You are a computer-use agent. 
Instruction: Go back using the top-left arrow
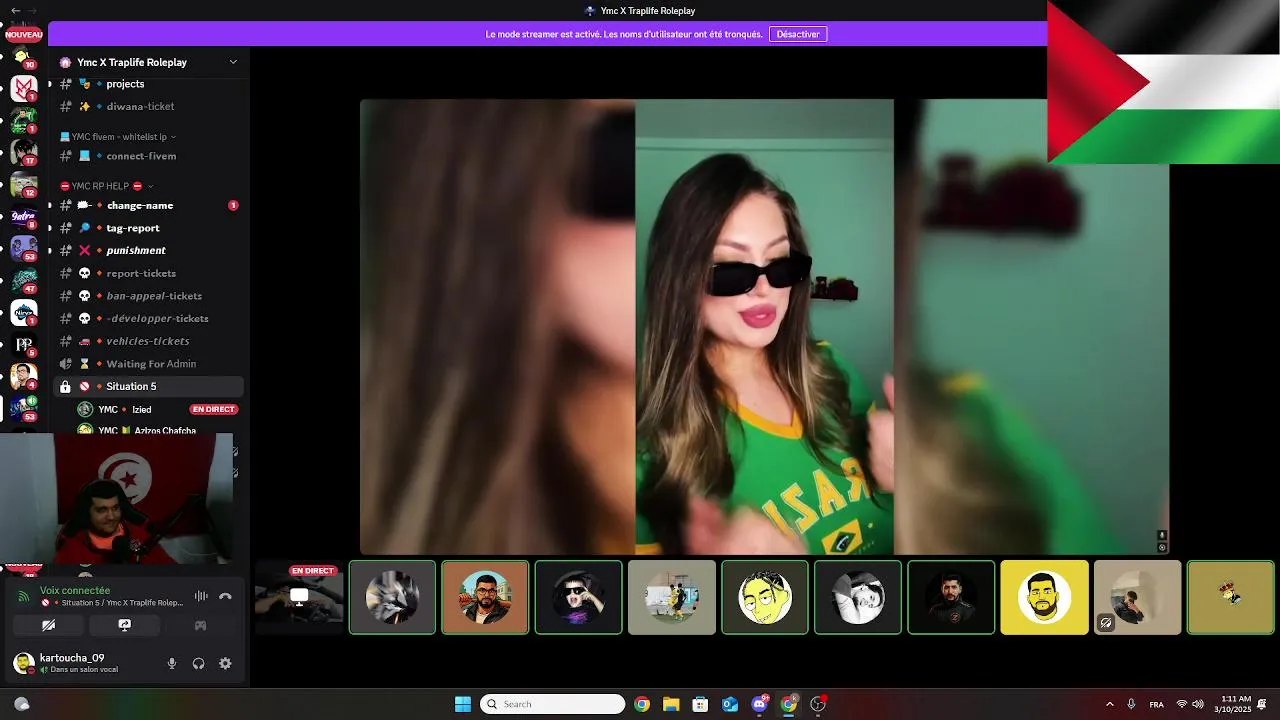[x=15, y=10]
